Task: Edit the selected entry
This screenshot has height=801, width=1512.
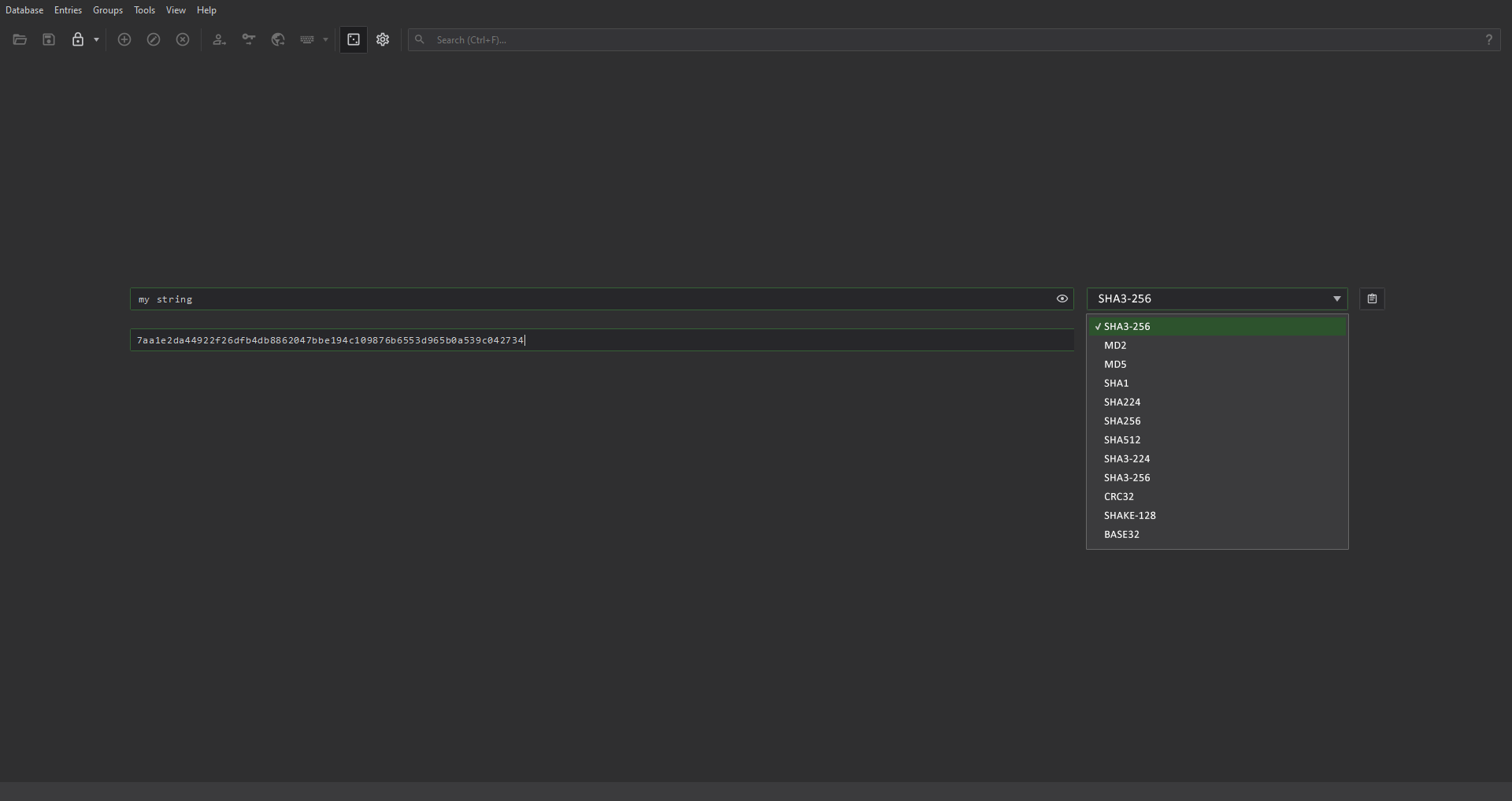Action: (153, 39)
